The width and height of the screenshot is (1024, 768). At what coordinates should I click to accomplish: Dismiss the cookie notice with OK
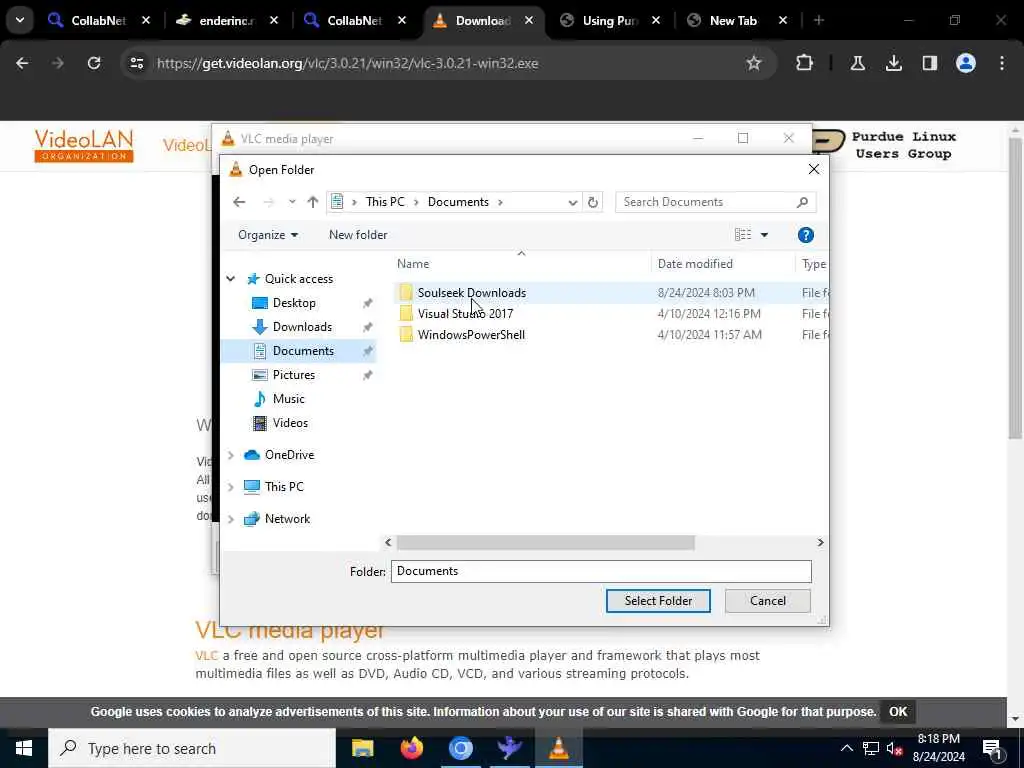click(898, 712)
